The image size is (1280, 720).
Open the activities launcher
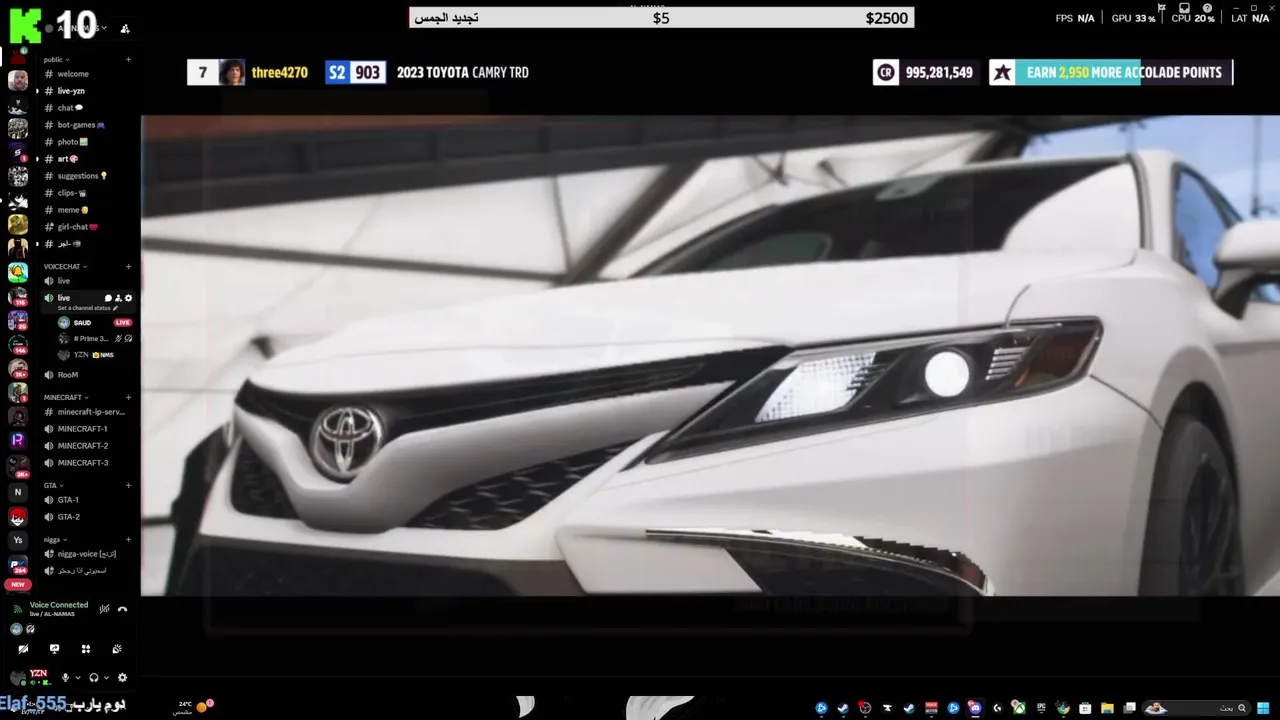pos(86,649)
